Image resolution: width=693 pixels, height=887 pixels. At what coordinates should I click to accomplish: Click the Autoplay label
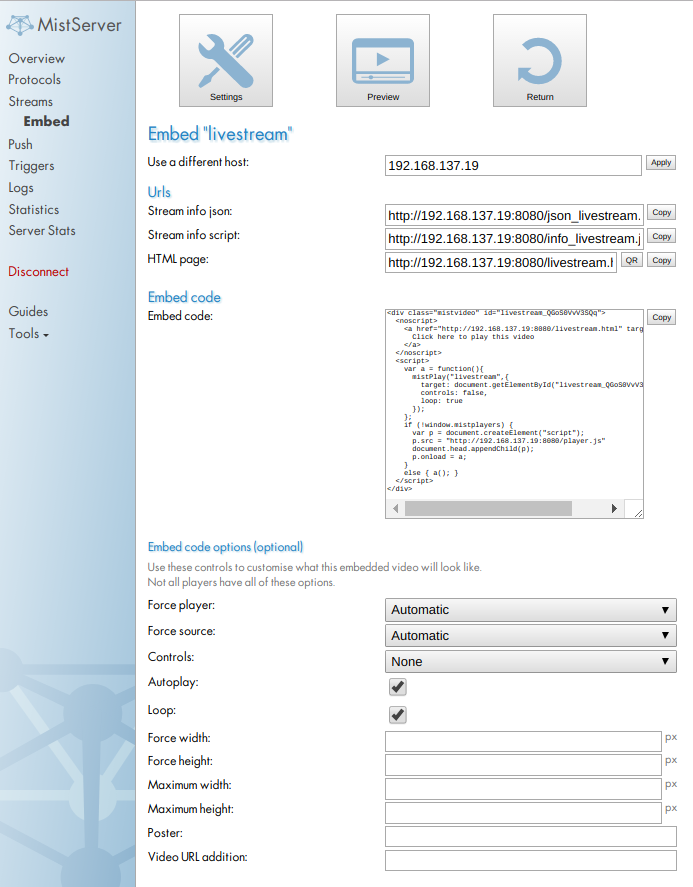coord(173,682)
